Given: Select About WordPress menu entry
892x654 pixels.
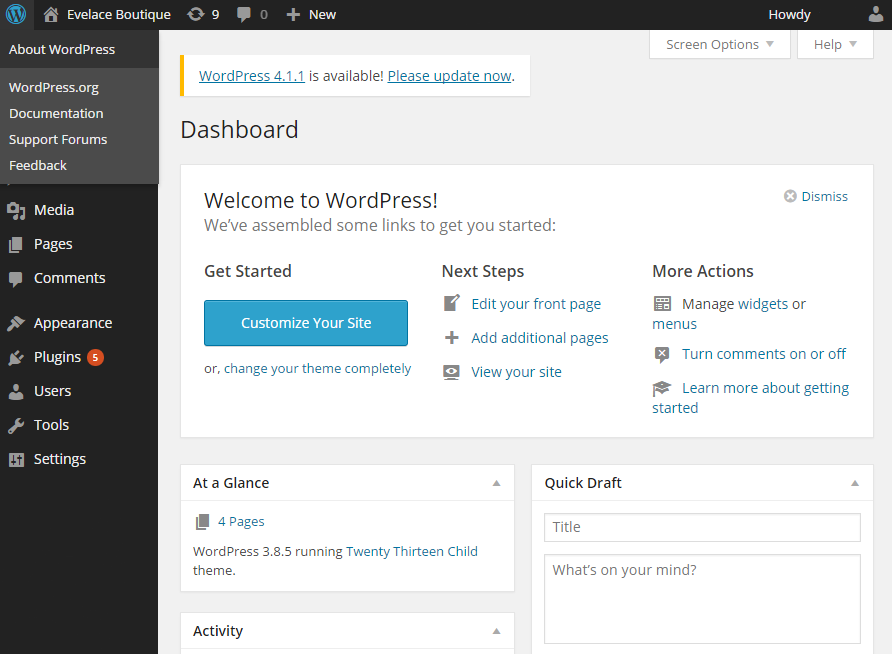Looking at the screenshot, I should 62,49.
